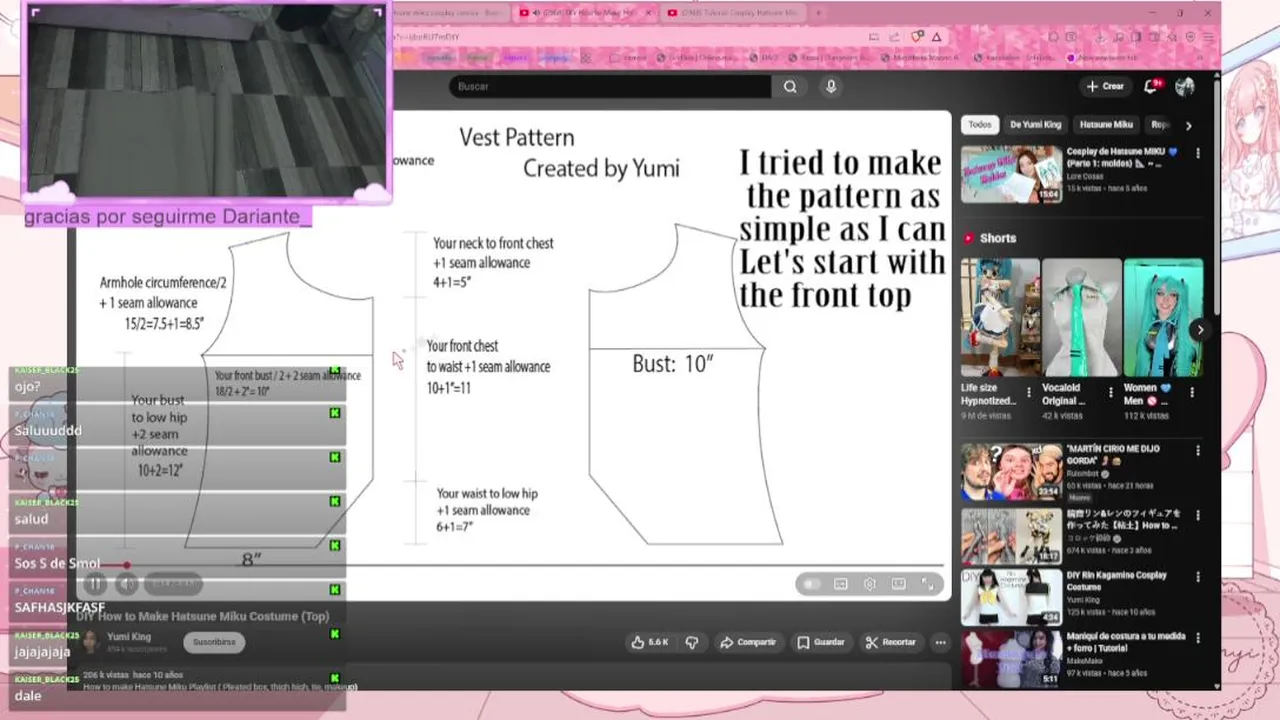1280x720 pixels.
Task: Open the 674 K vistas clay figure video thumbnail
Action: [1011, 536]
